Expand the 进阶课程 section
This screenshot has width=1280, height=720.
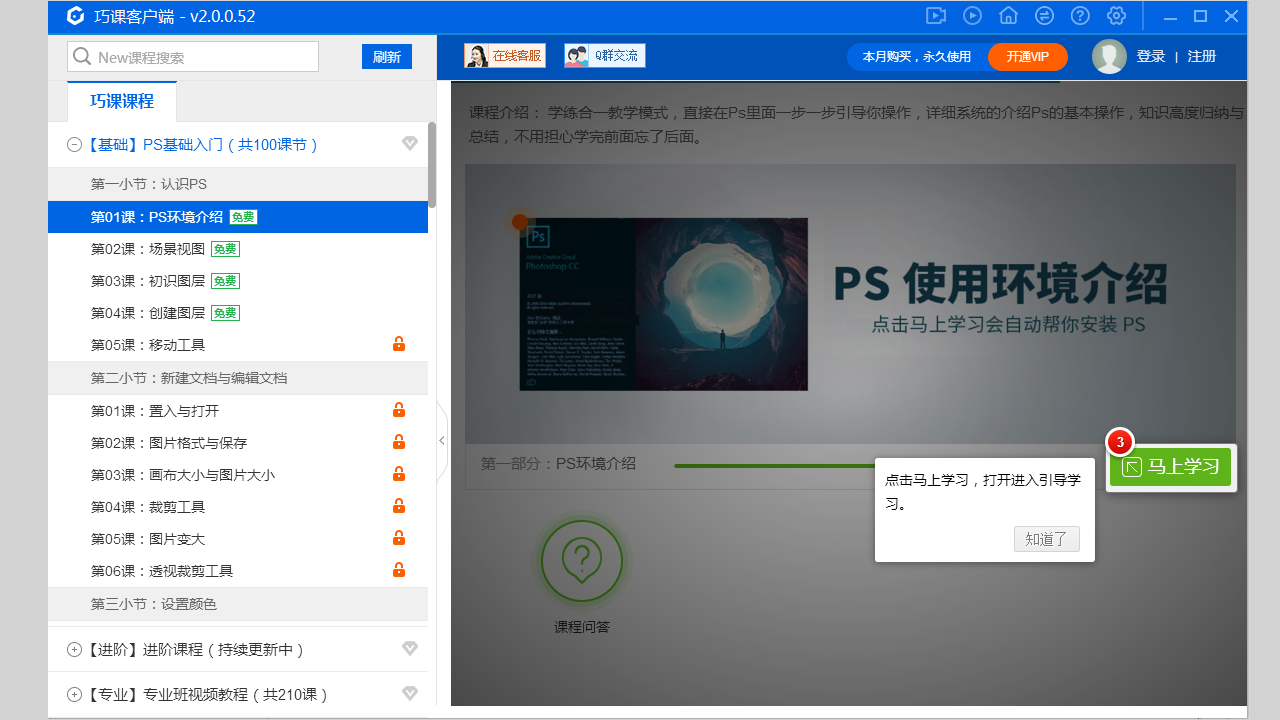[x=74, y=648]
